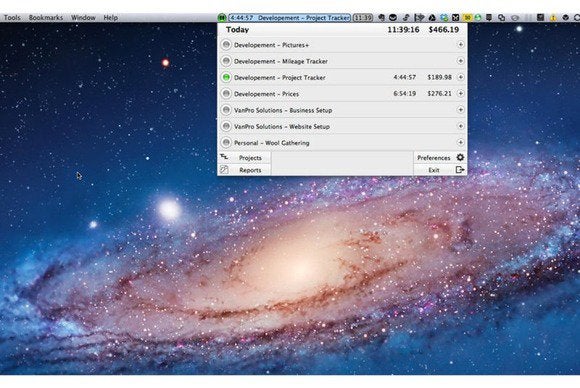Image resolution: width=580 pixels, height=388 pixels.
Task: Start the timer for VanPro Solutions - Website Setup
Action: (226, 126)
